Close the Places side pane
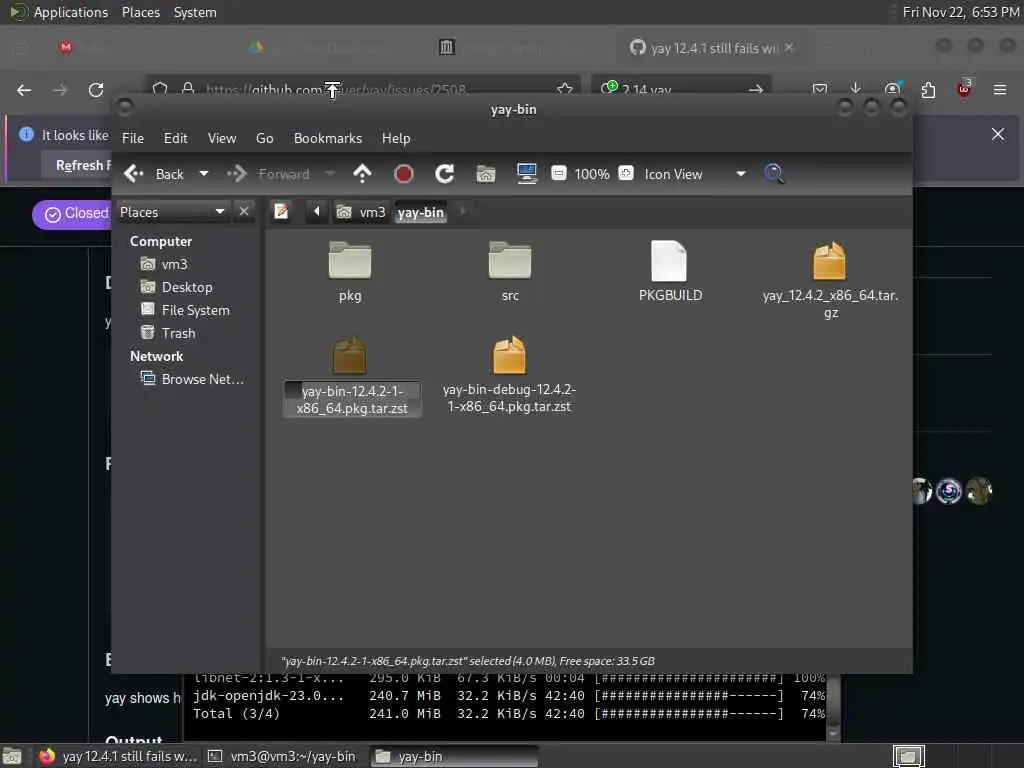The image size is (1024, 768). [x=244, y=212]
